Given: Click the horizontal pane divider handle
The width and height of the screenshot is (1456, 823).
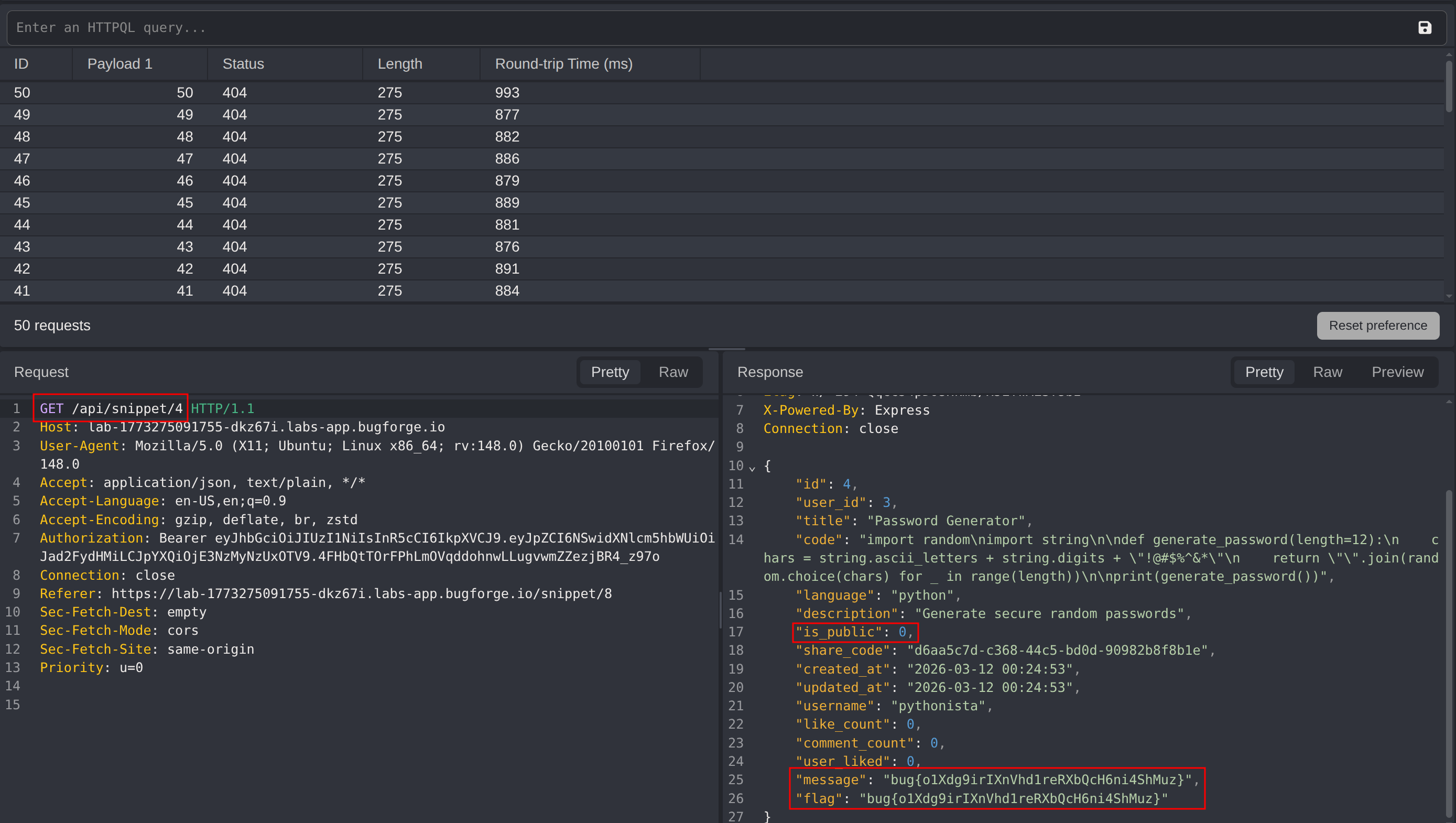Looking at the screenshot, I should (x=727, y=349).
